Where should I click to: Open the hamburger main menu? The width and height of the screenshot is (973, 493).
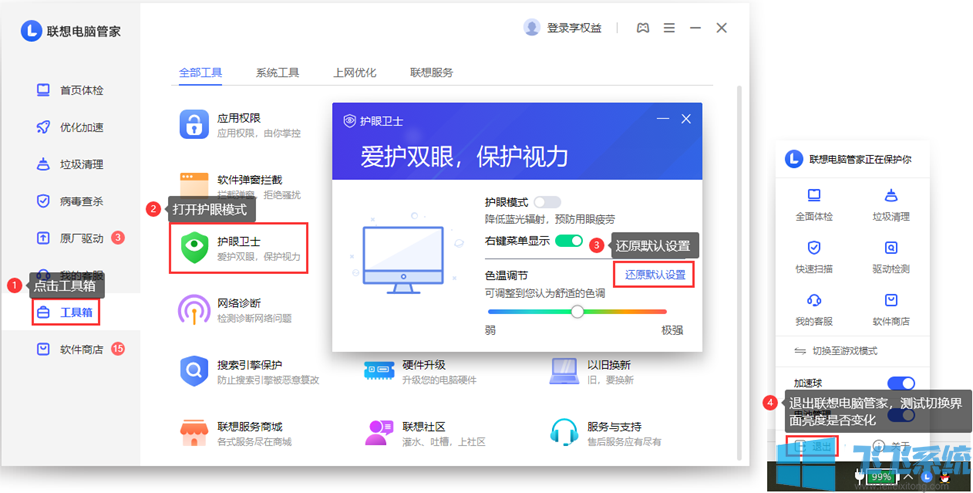point(669,28)
